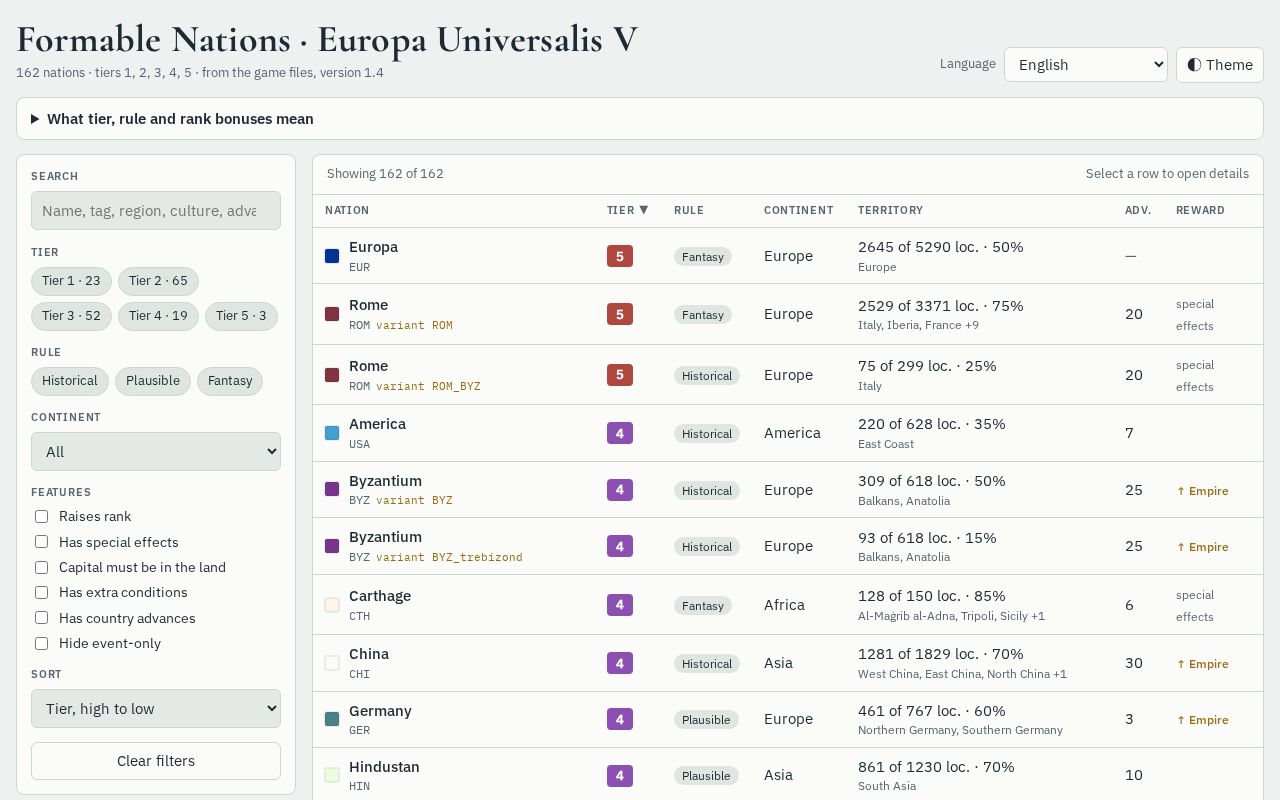Filter by Tier 4 · 19 chip
This screenshot has width=1280, height=800.
(158, 316)
